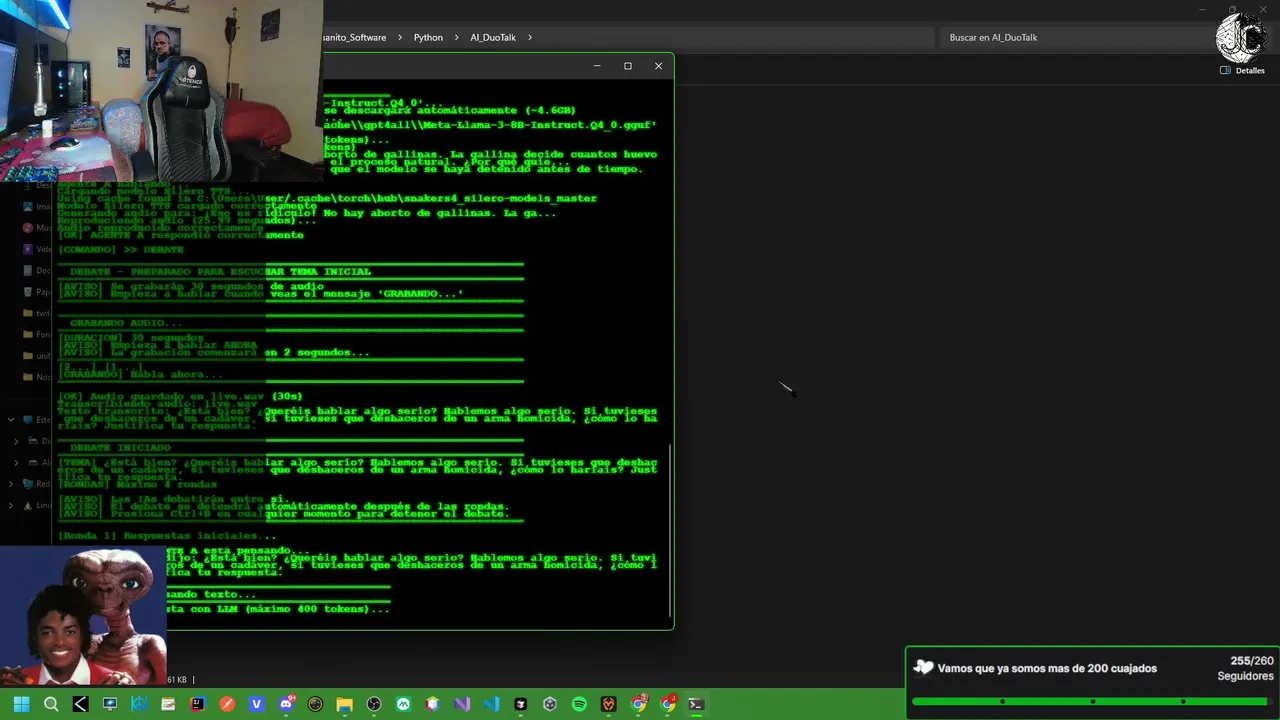Open the Música folder in Explorer sidebar
This screenshot has height=720, width=1280.
click(x=35, y=227)
